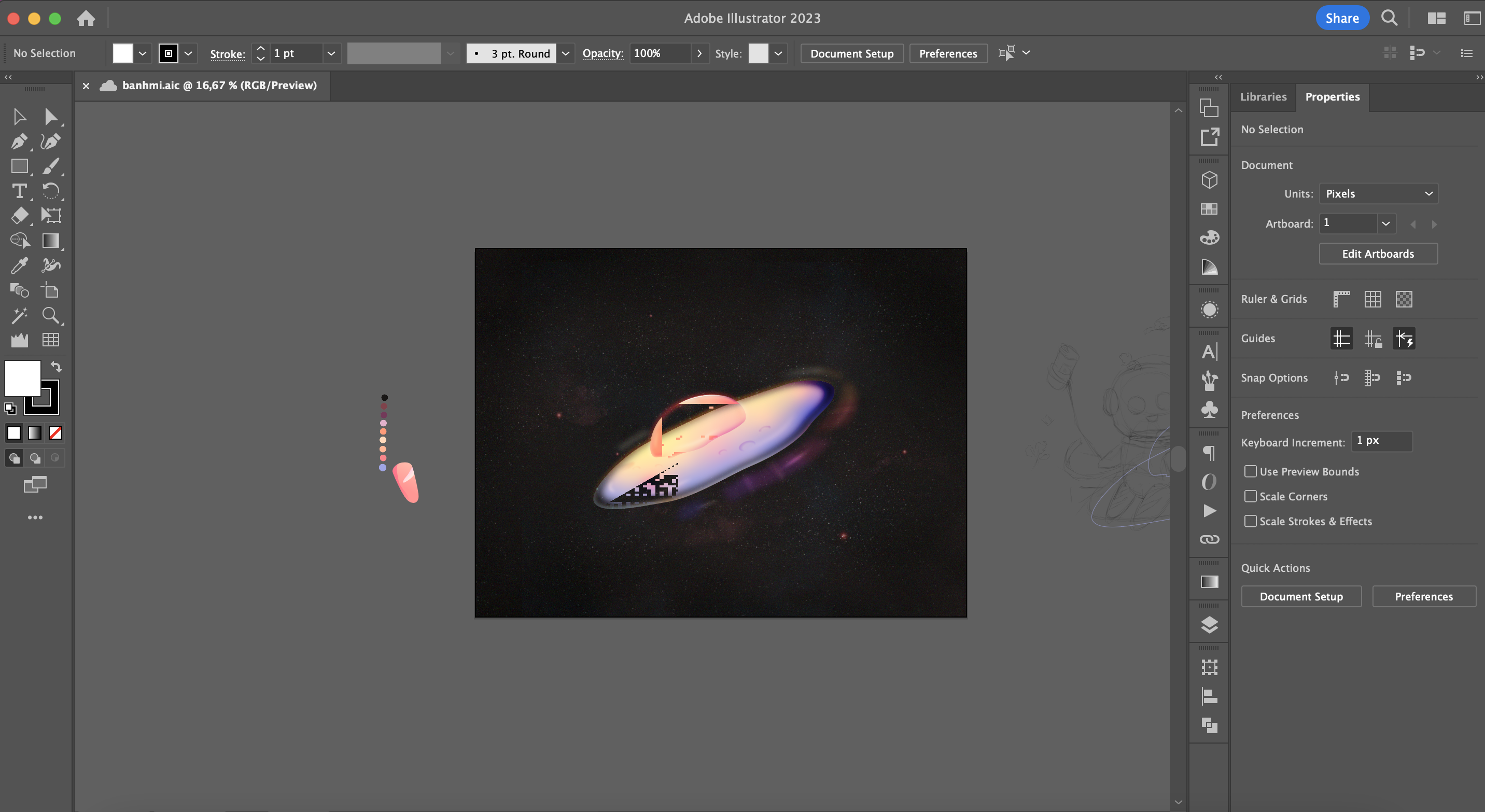Open the Units dropdown showing Pixels
This screenshot has width=1485, height=812.
click(x=1378, y=193)
